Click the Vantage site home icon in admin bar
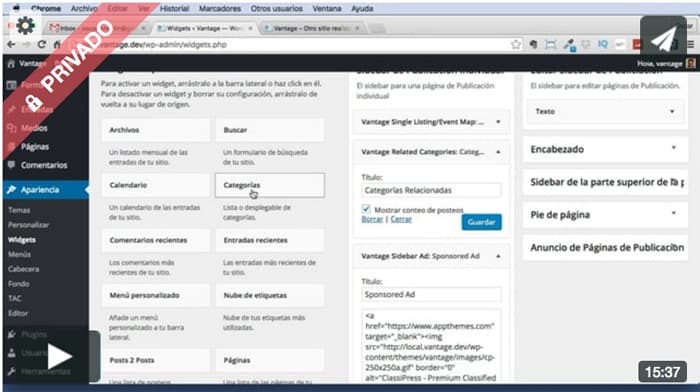Screen dimensions: 700x392 click(11, 63)
